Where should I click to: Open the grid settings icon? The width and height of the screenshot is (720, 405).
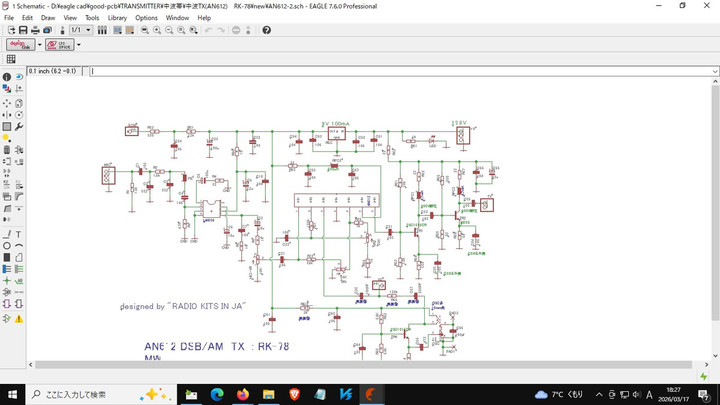point(11,59)
